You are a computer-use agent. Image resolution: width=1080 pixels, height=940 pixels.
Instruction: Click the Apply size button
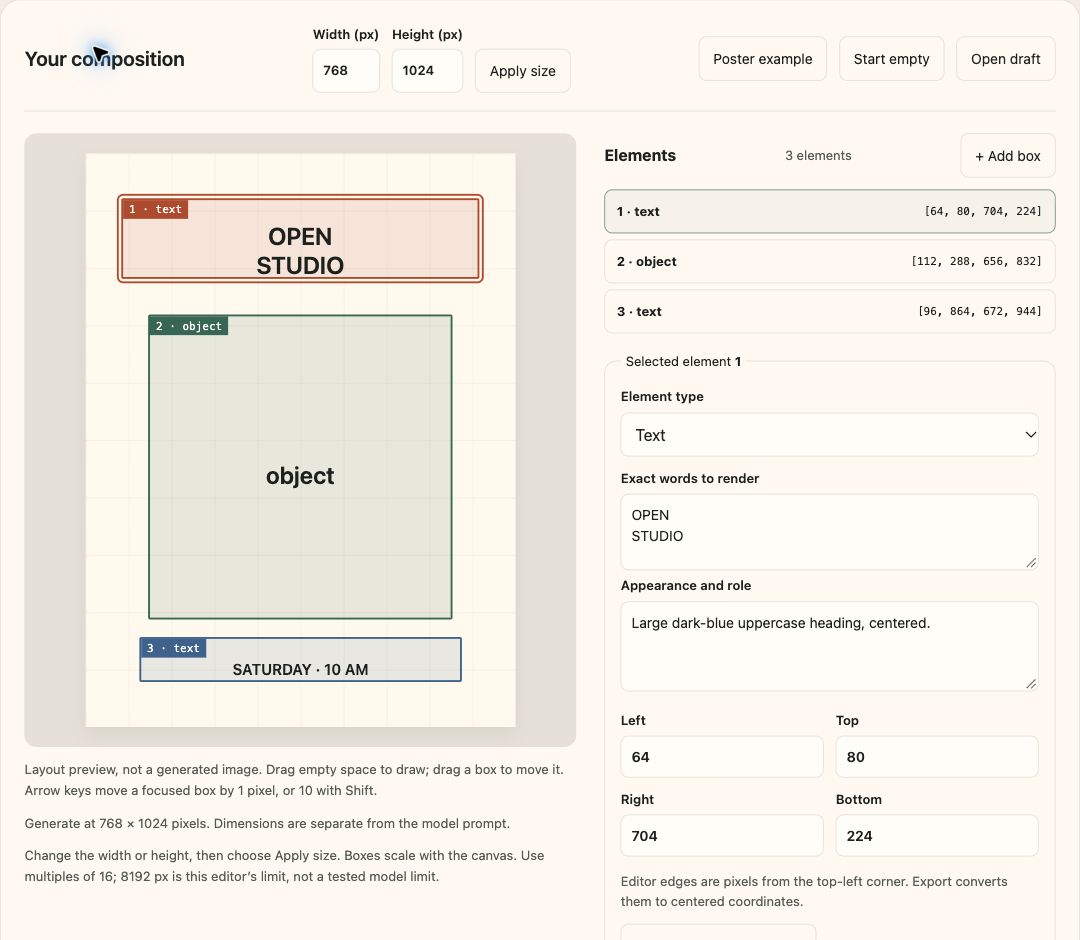tap(522, 71)
